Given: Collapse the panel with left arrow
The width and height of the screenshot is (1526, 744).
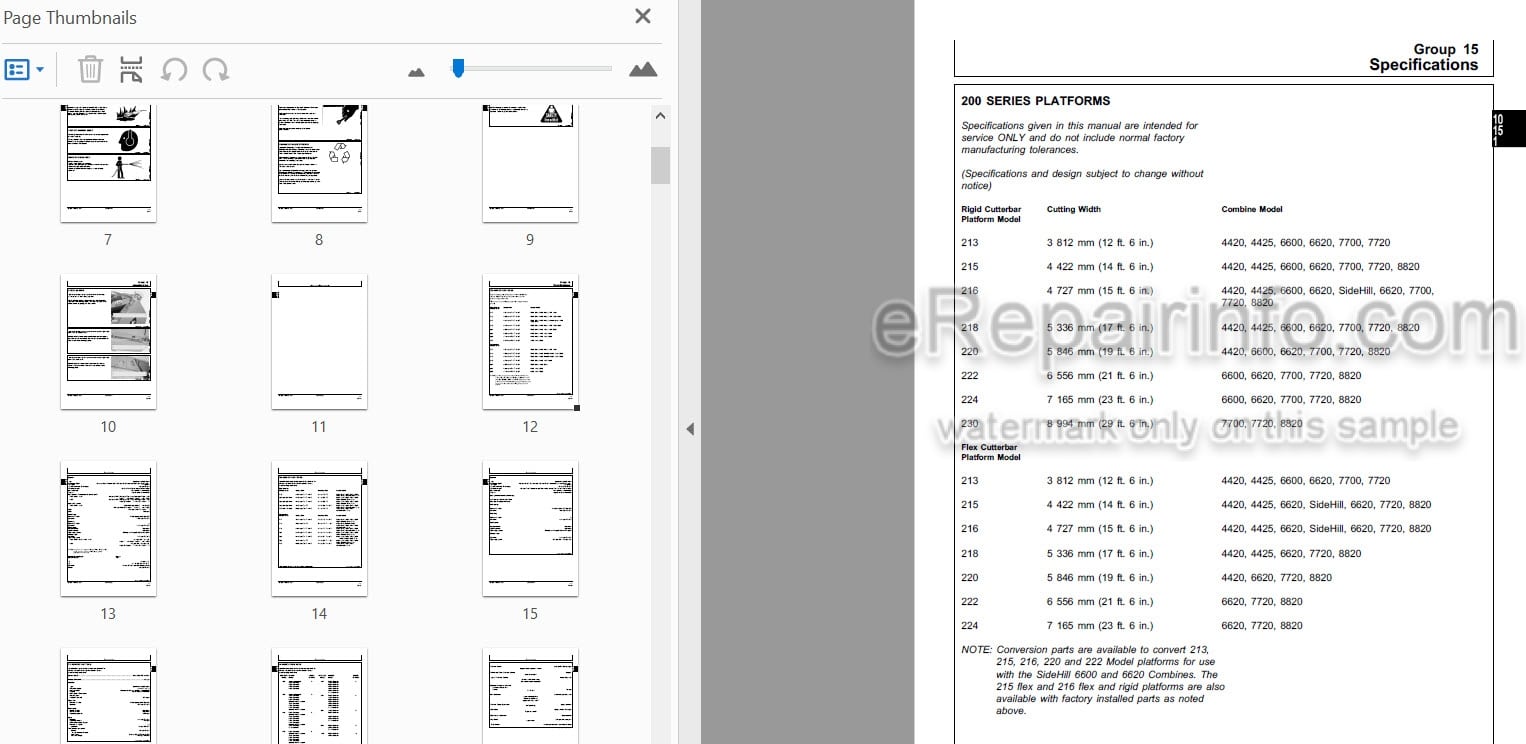Looking at the screenshot, I should tap(689, 429).
